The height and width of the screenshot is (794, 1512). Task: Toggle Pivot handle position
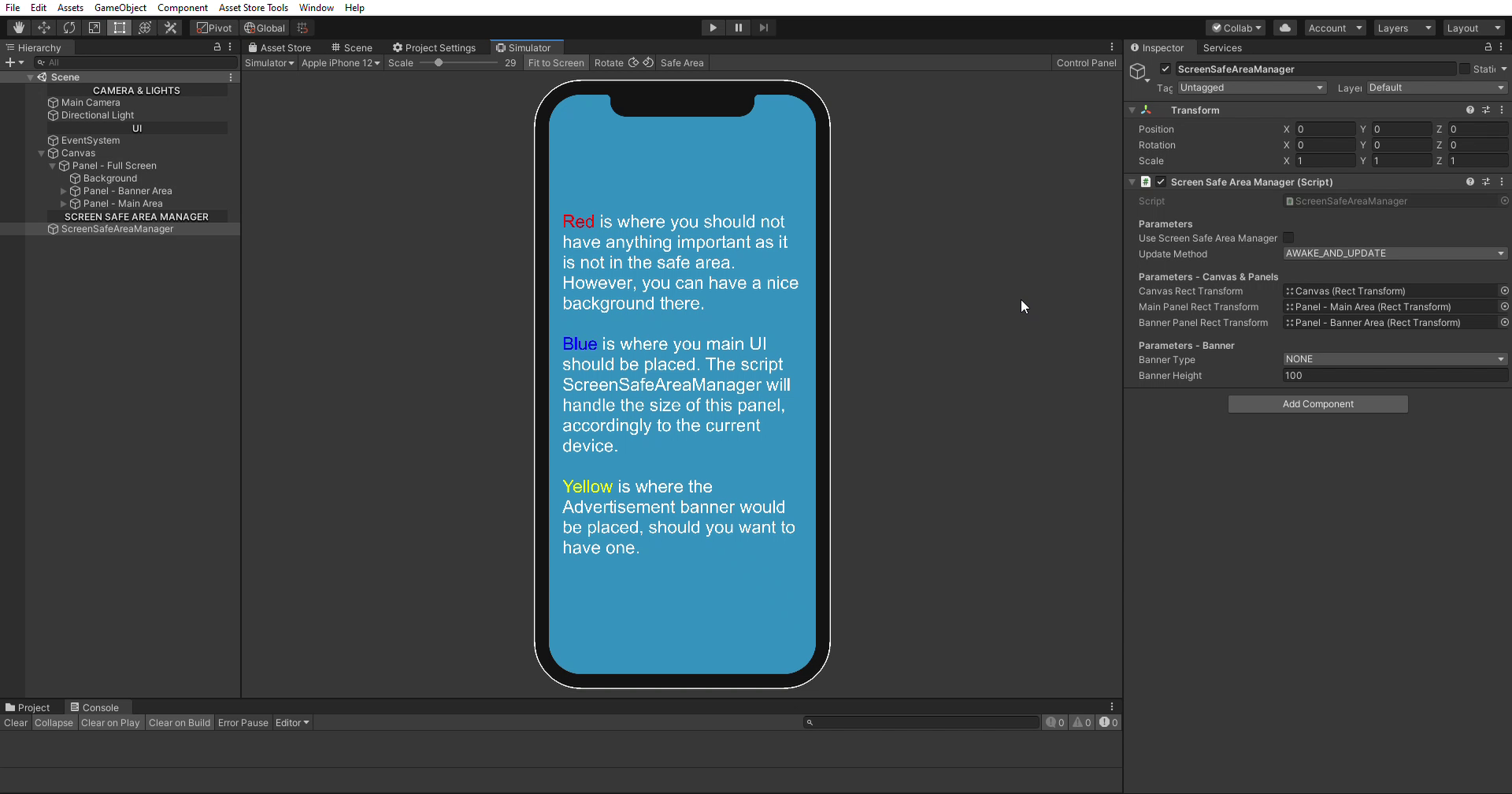pyautogui.click(x=214, y=28)
